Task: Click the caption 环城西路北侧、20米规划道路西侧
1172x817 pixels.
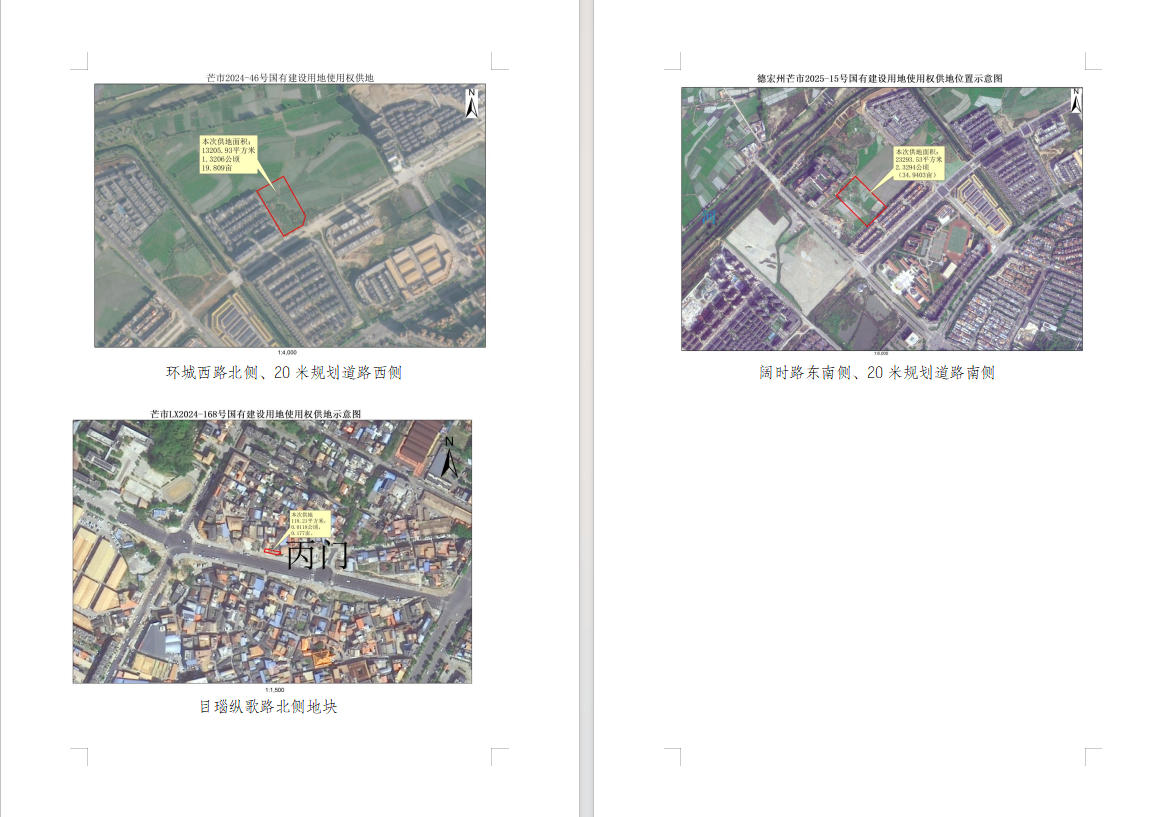Action: [x=284, y=373]
